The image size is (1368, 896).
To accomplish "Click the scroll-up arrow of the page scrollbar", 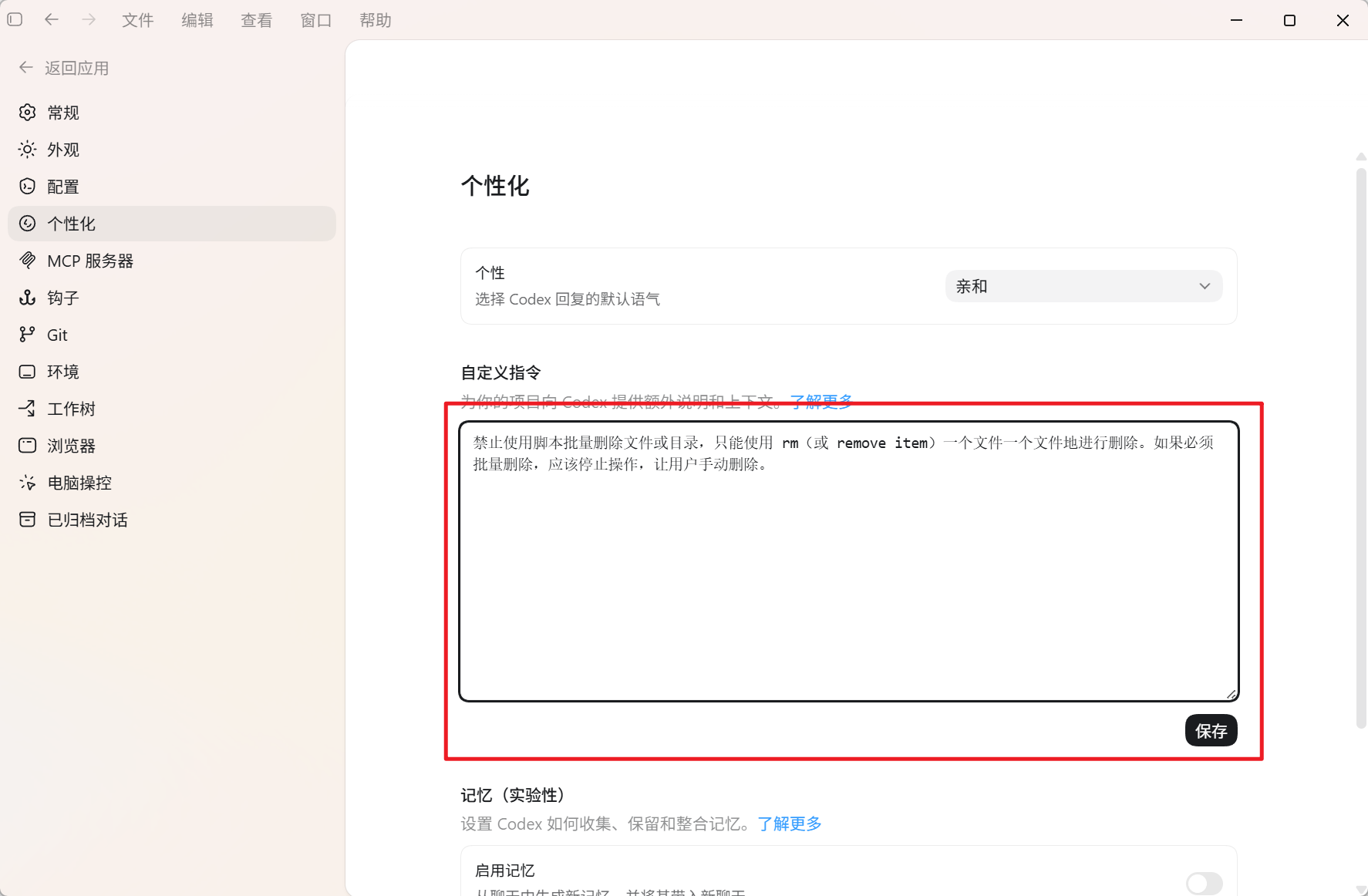I will (x=1361, y=157).
